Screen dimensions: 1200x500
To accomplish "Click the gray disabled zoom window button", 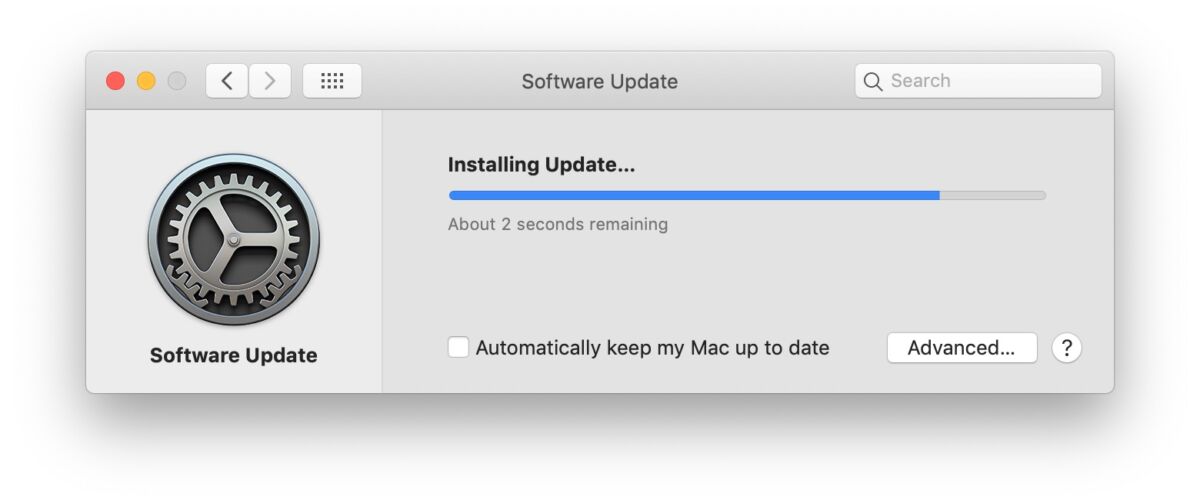I will 177,81.
